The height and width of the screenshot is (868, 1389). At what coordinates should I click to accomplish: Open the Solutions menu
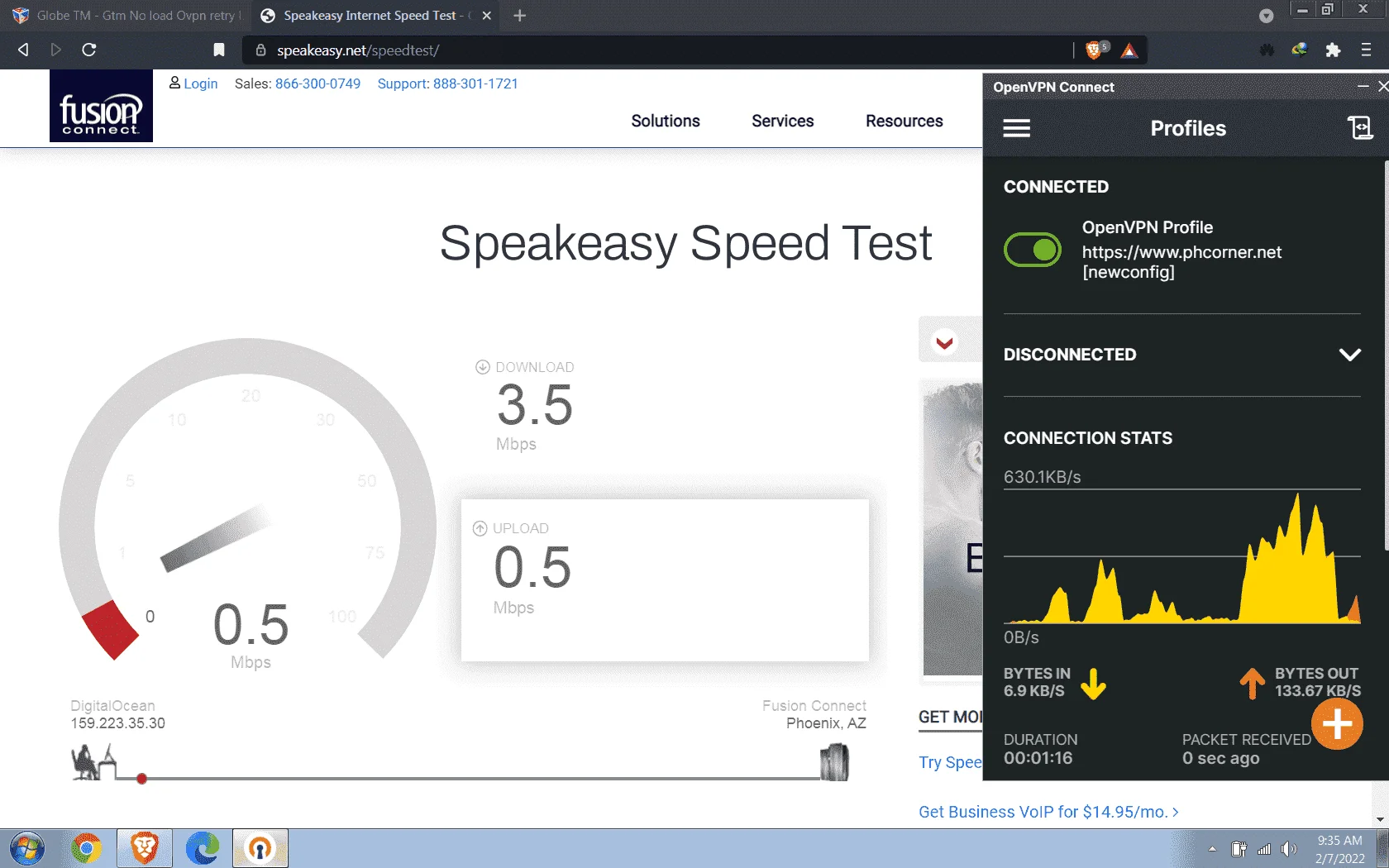pyautogui.click(x=666, y=121)
